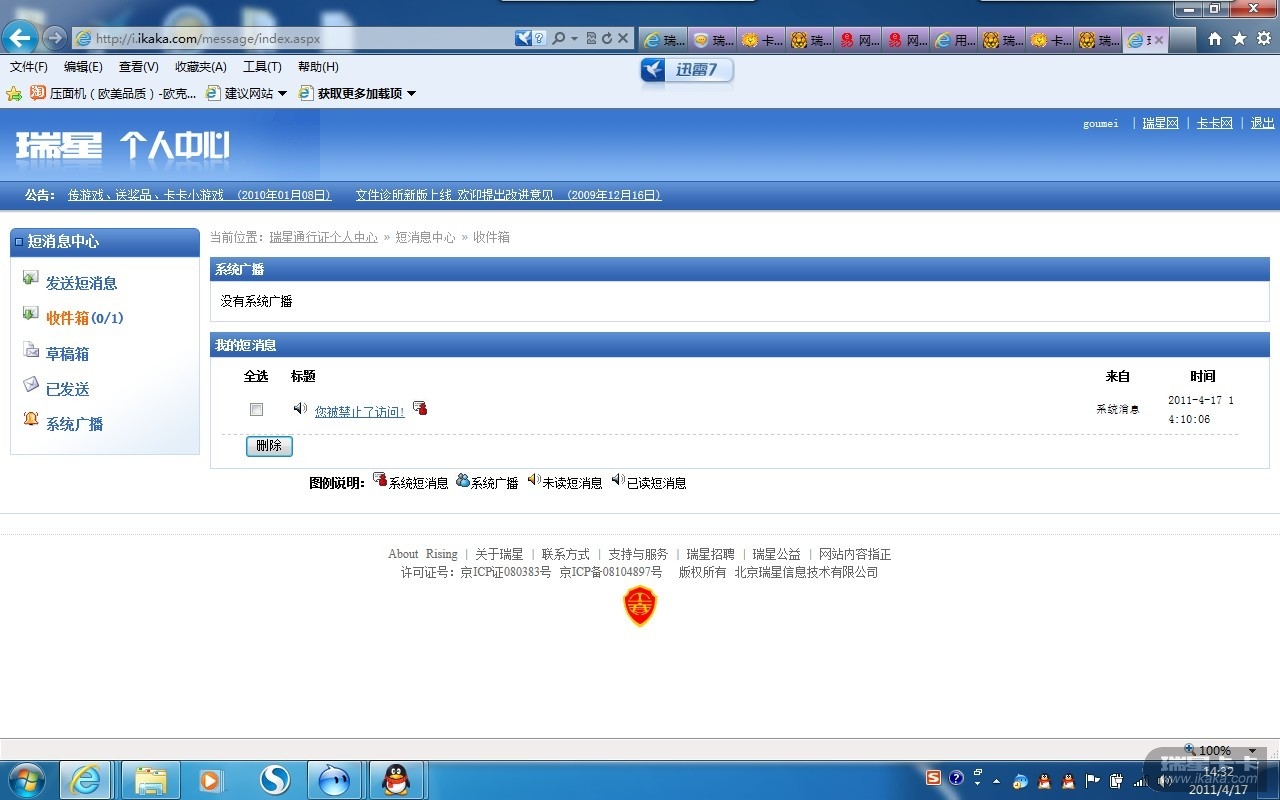
Task: Click the Refresh icon in address bar
Action: [606, 38]
